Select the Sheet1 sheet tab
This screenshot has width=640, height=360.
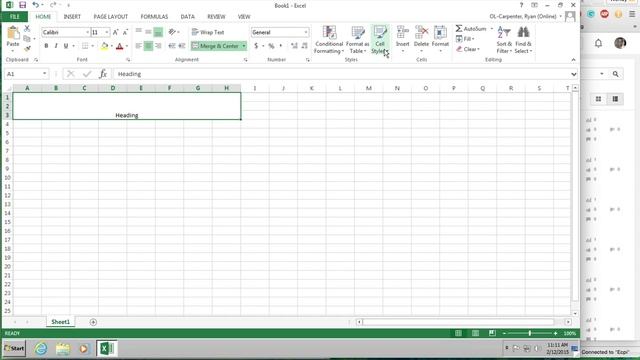[x=60, y=322]
